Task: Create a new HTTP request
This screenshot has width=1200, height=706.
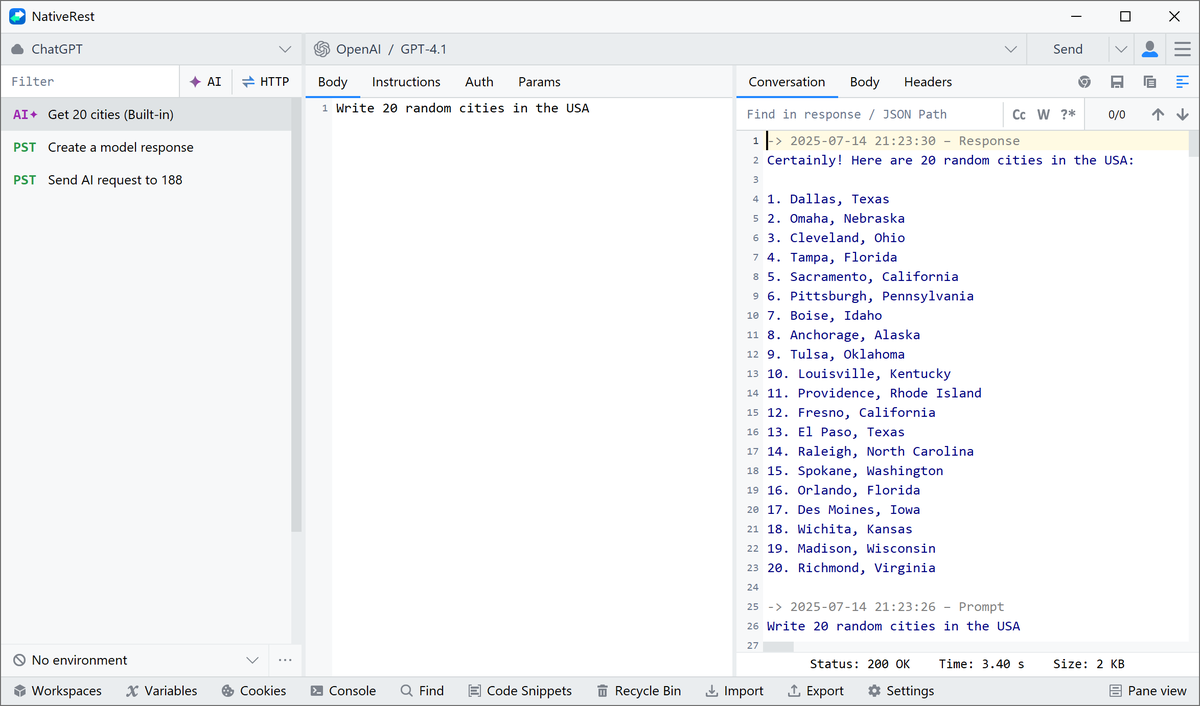Action: (x=265, y=82)
